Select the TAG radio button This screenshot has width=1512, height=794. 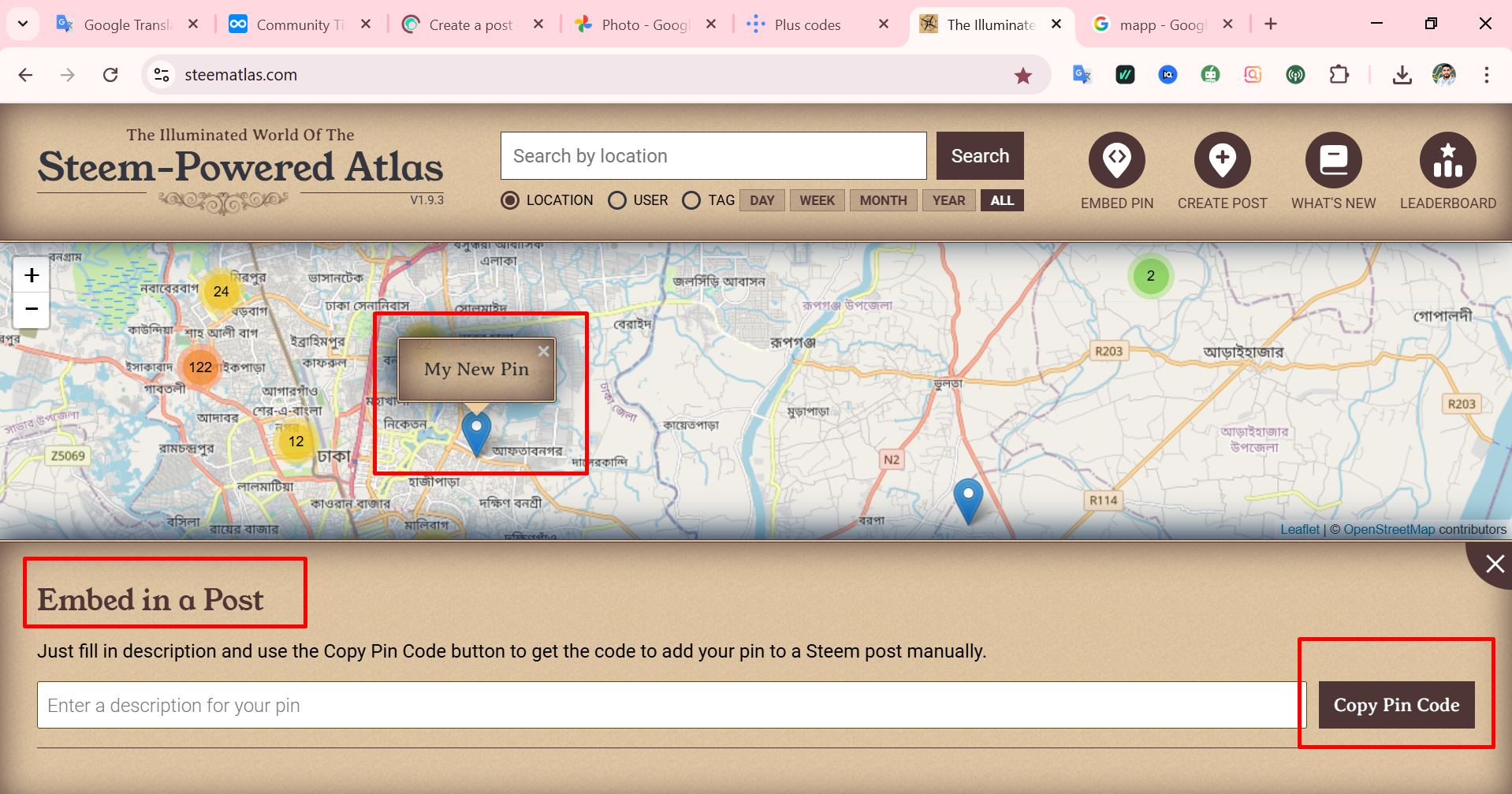pos(691,200)
